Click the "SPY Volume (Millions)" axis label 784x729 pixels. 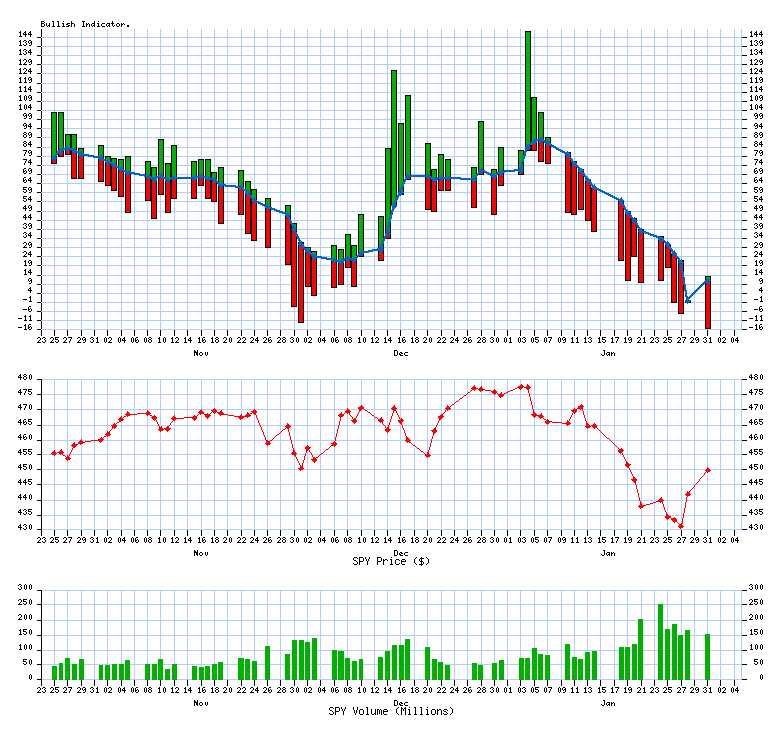click(x=391, y=711)
